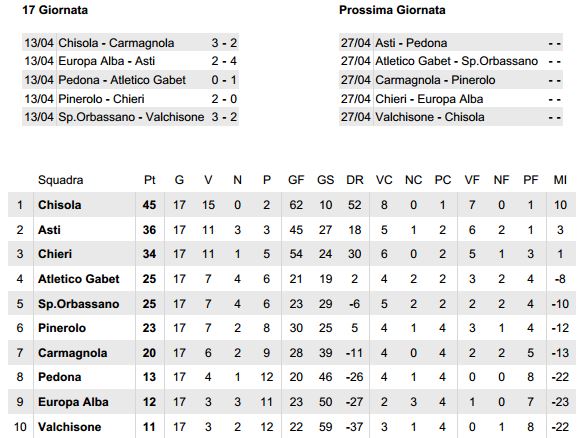Select the Chisola - Carmagnola 3-2 result

point(130,43)
